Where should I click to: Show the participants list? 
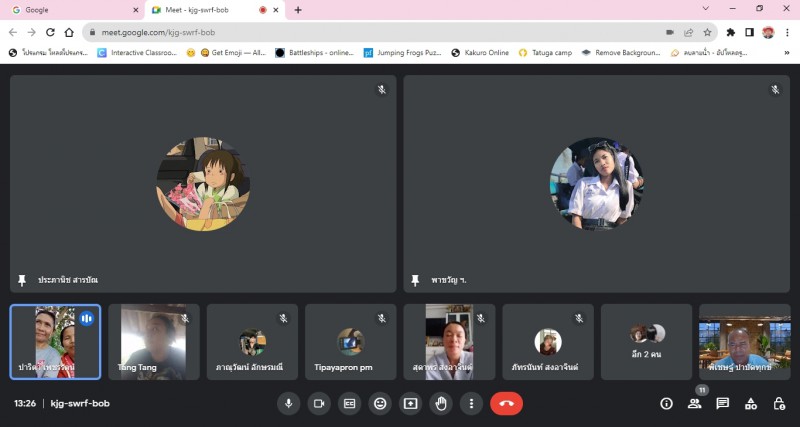[694, 403]
